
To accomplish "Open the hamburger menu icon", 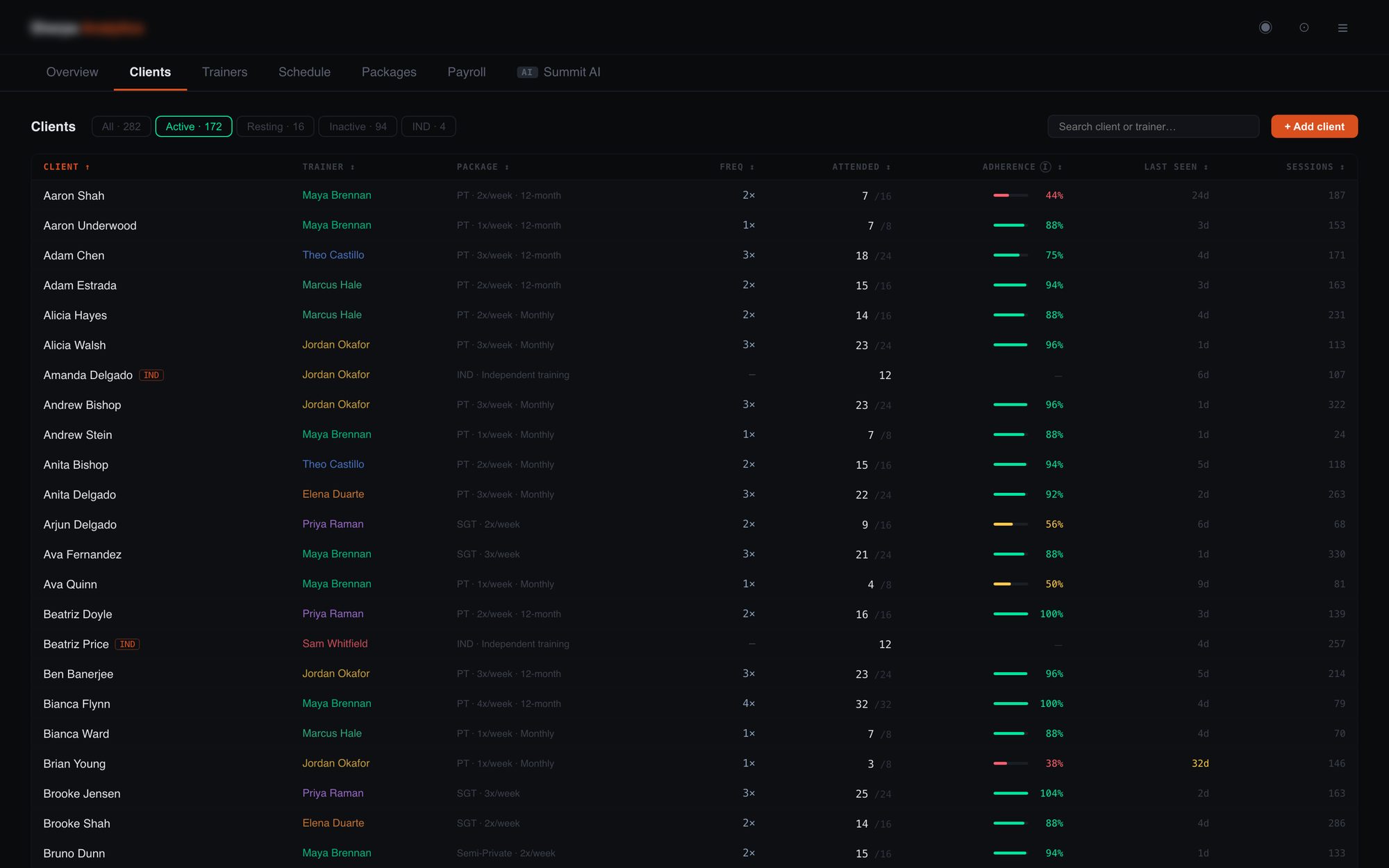I will click(1342, 28).
